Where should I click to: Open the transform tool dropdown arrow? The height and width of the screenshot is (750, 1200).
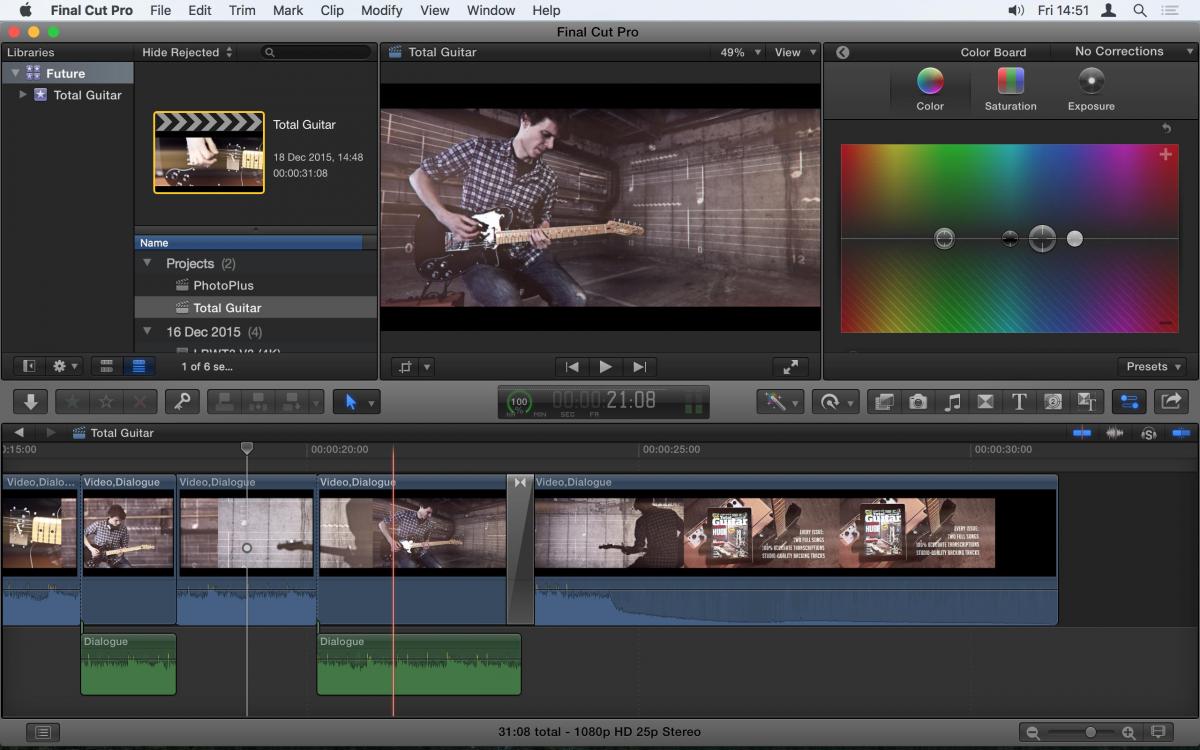[427, 367]
